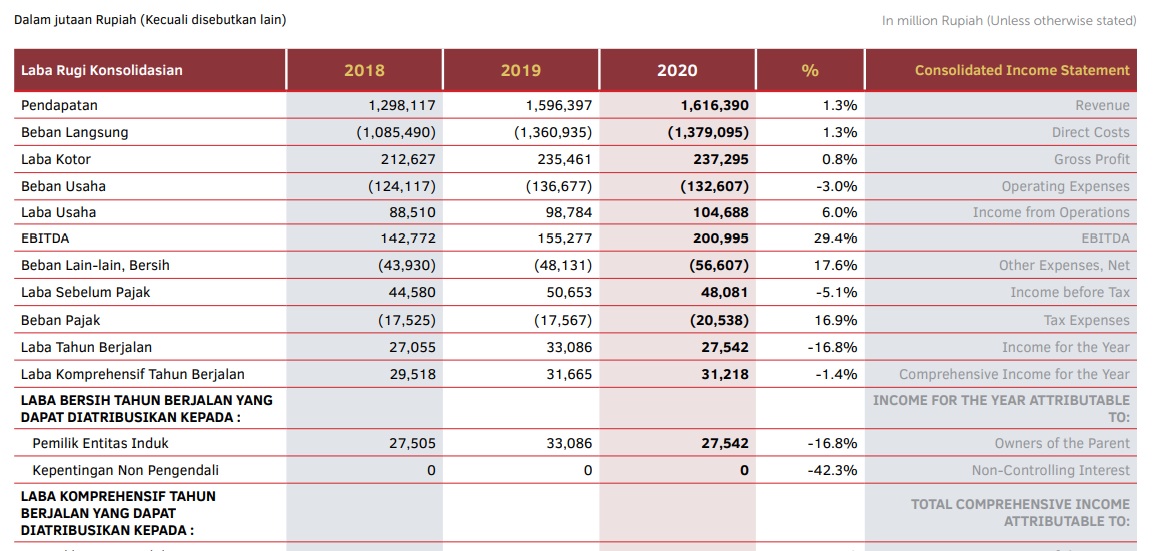Click EBITDA 2019 value 155,277
This screenshot has width=1155, height=551.
click(x=564, y=239)
